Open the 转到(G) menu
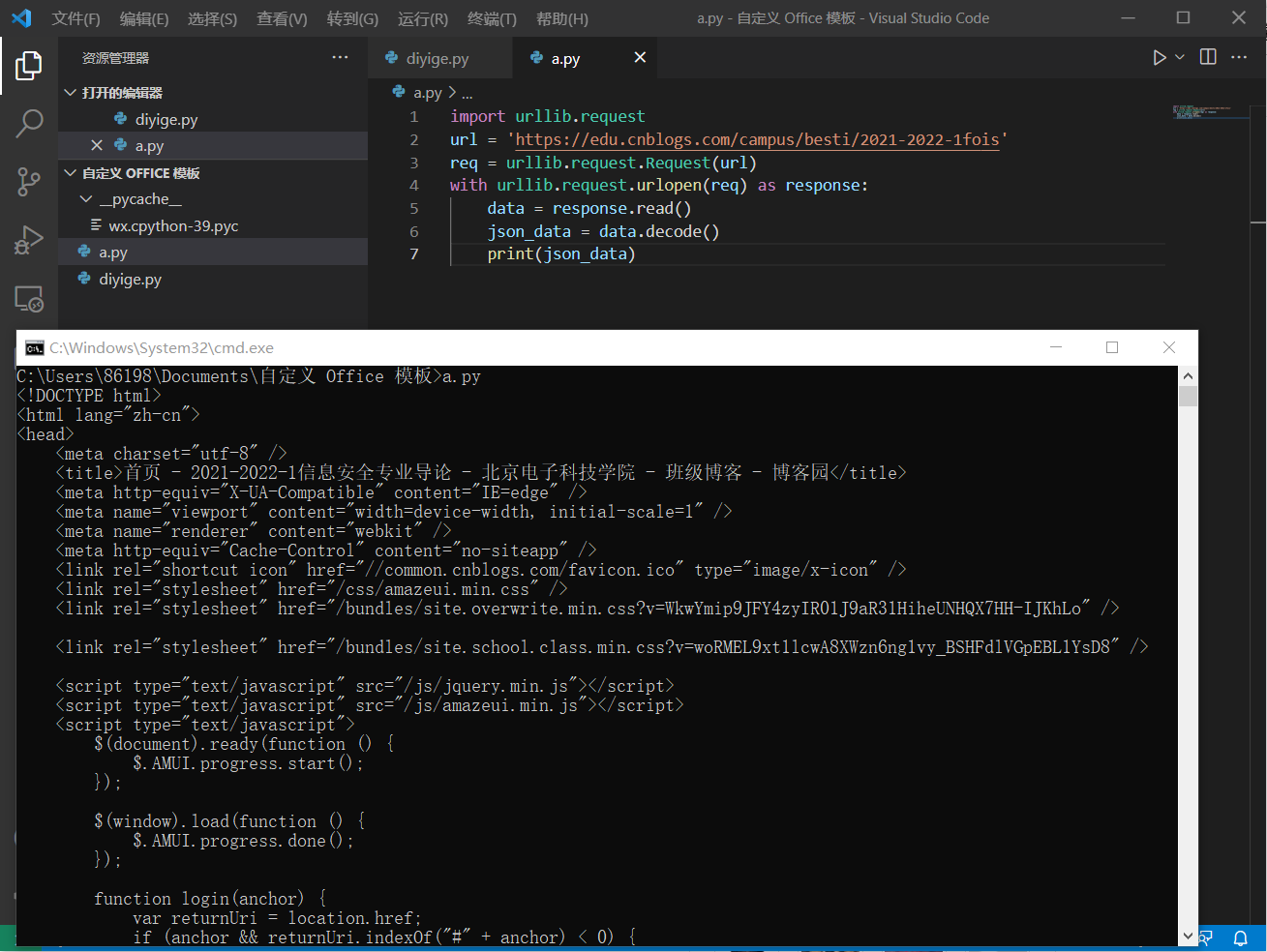 [352, 18]
